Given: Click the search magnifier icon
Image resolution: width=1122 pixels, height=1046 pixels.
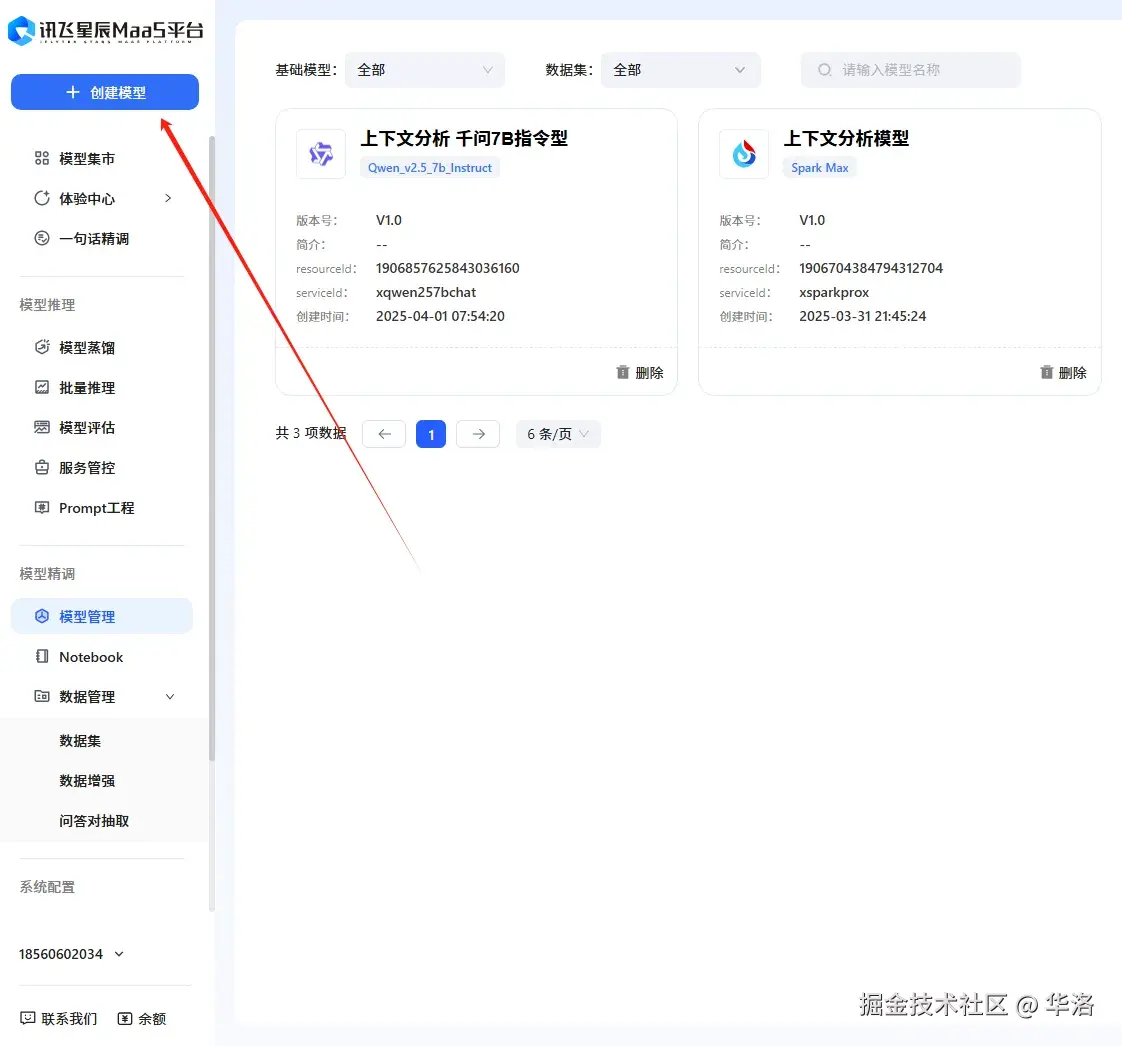Looking at the screenshot, I should [825, 70].
